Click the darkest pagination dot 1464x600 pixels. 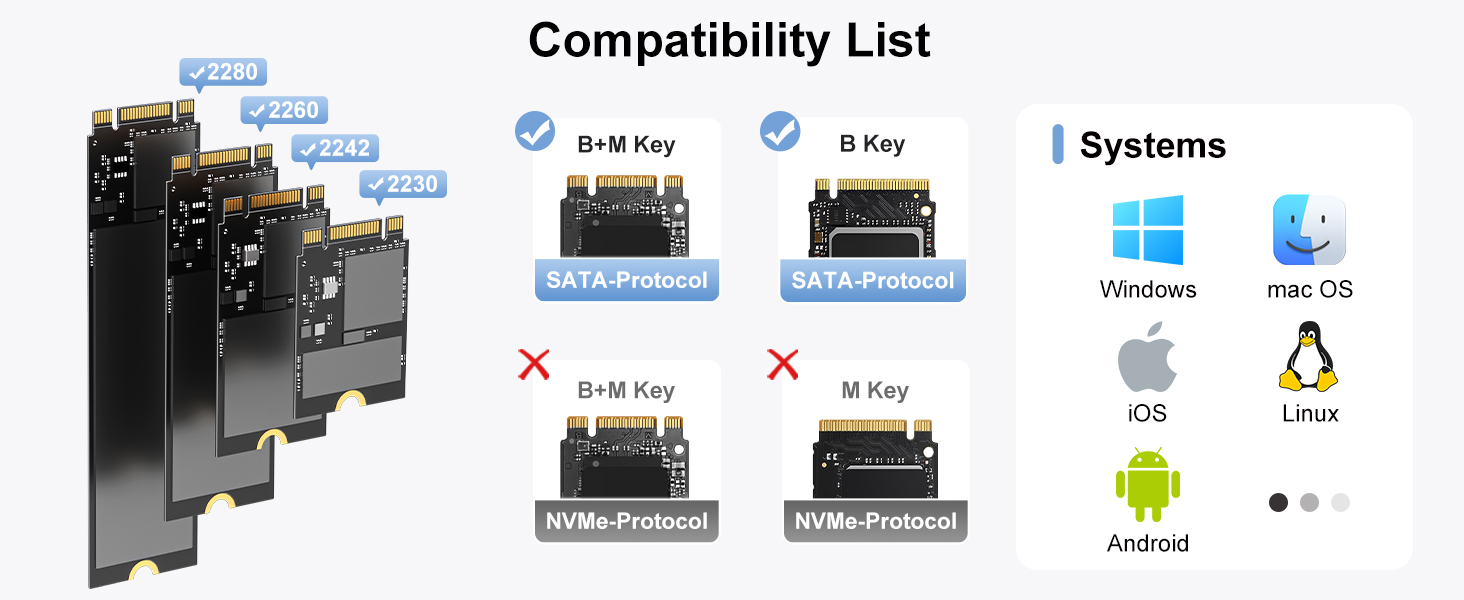[1278, 502]
